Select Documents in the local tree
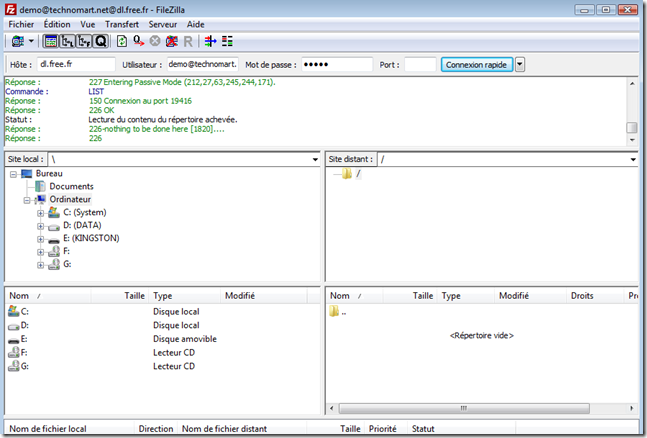 point(71,186)
